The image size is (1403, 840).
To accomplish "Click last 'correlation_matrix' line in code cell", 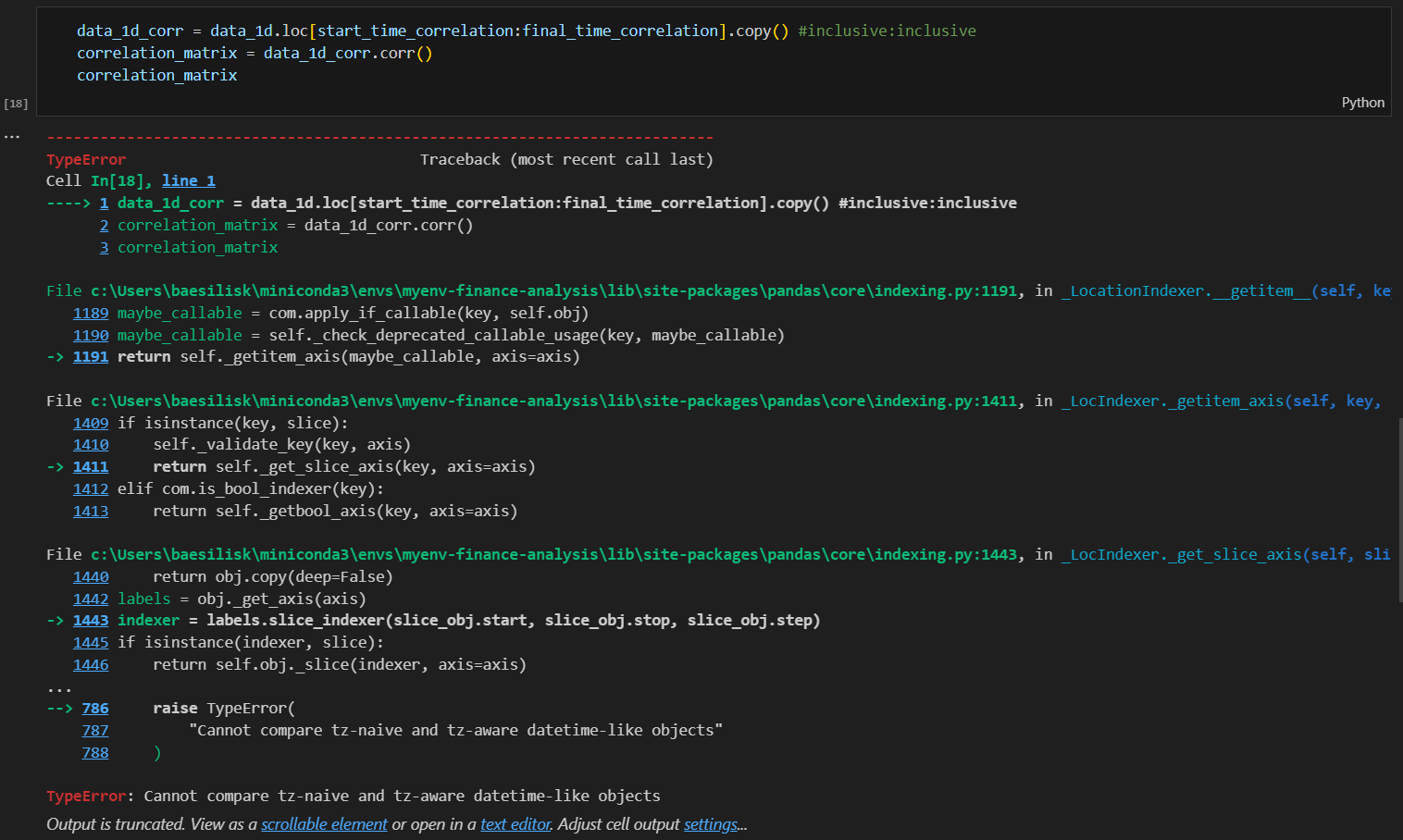I will 157,76.
